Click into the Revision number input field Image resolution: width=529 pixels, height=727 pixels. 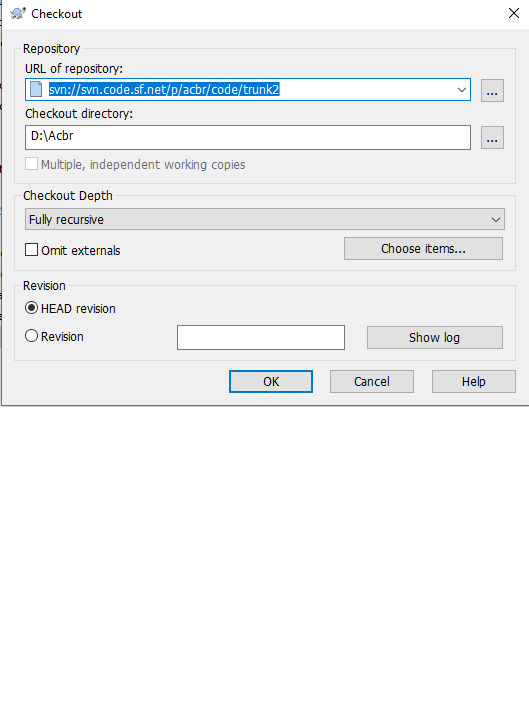(x=261, y=338)
